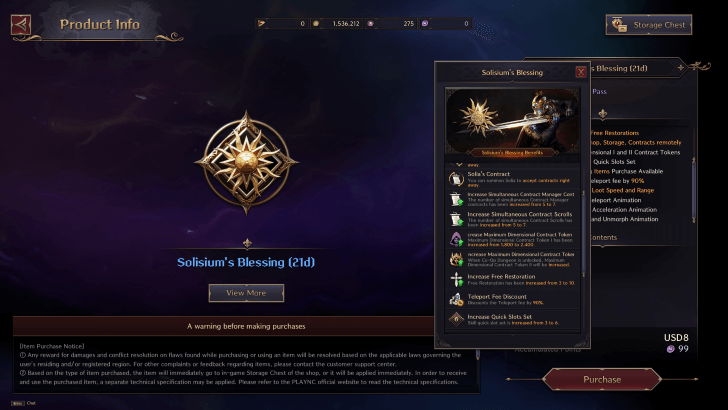Viewport: 728px width, 410px height.
Task: Click the Solisium's Blessing sun emblem
Action: click(247, 162)
